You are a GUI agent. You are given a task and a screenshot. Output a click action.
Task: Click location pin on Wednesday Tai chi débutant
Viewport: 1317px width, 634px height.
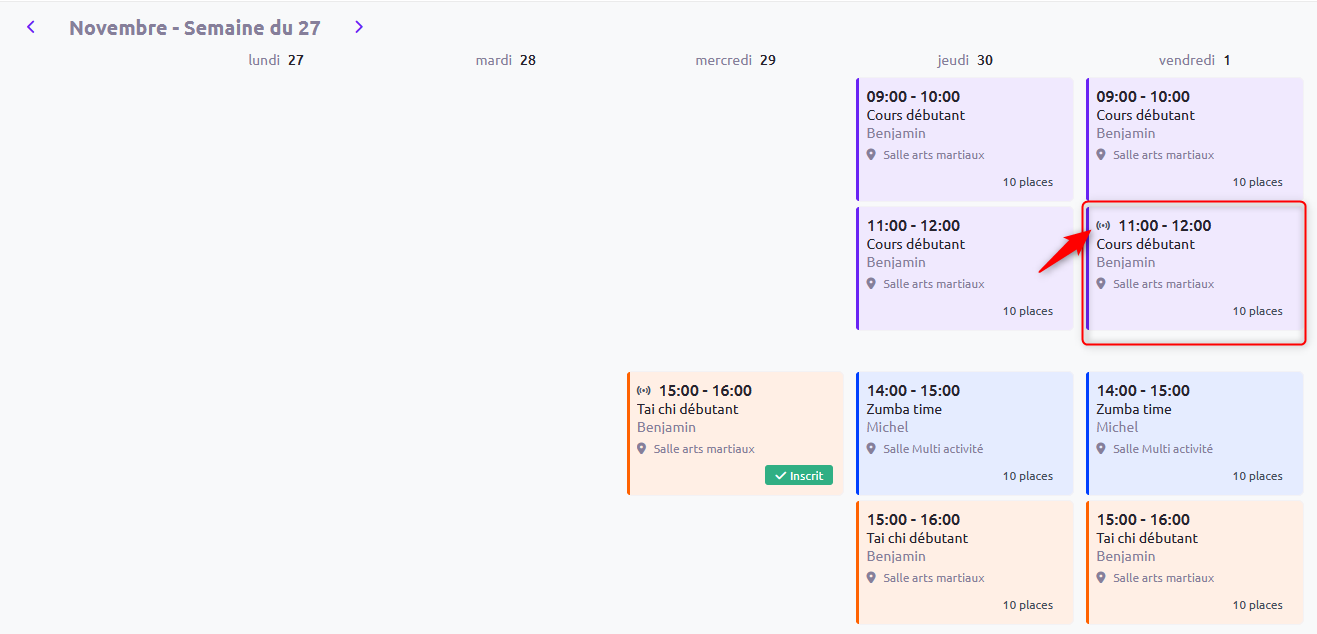coord(642,449)
